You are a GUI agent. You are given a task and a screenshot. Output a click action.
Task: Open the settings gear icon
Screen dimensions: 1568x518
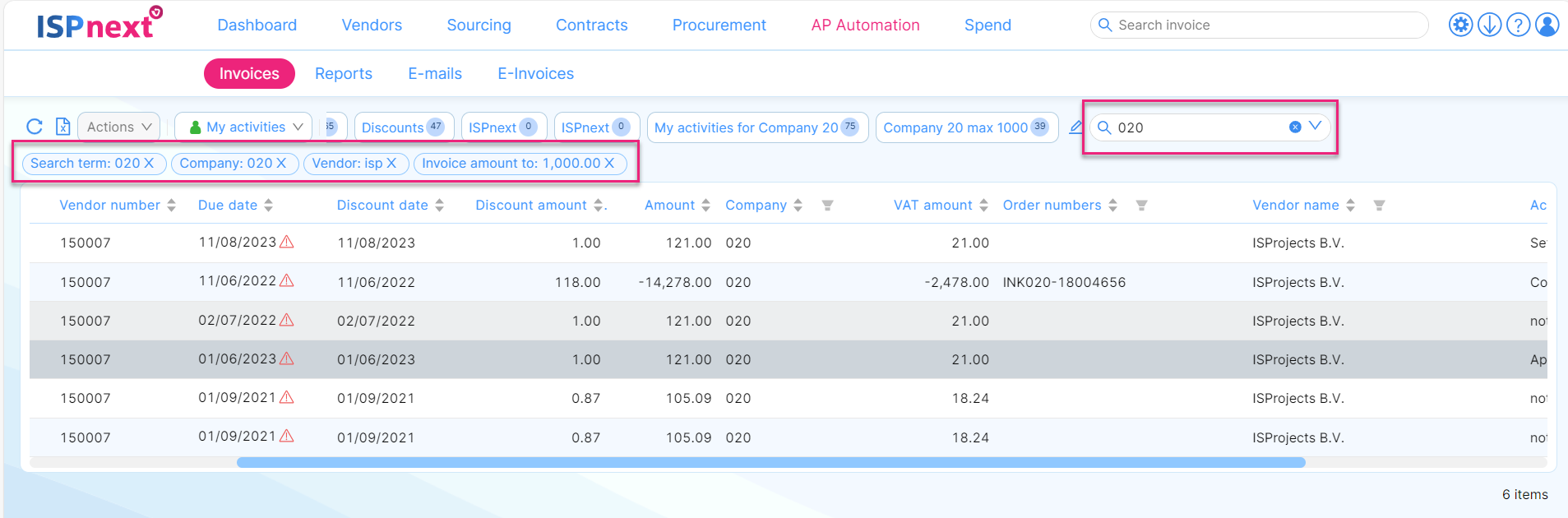pyautogui.click(x=1460, y=25)
